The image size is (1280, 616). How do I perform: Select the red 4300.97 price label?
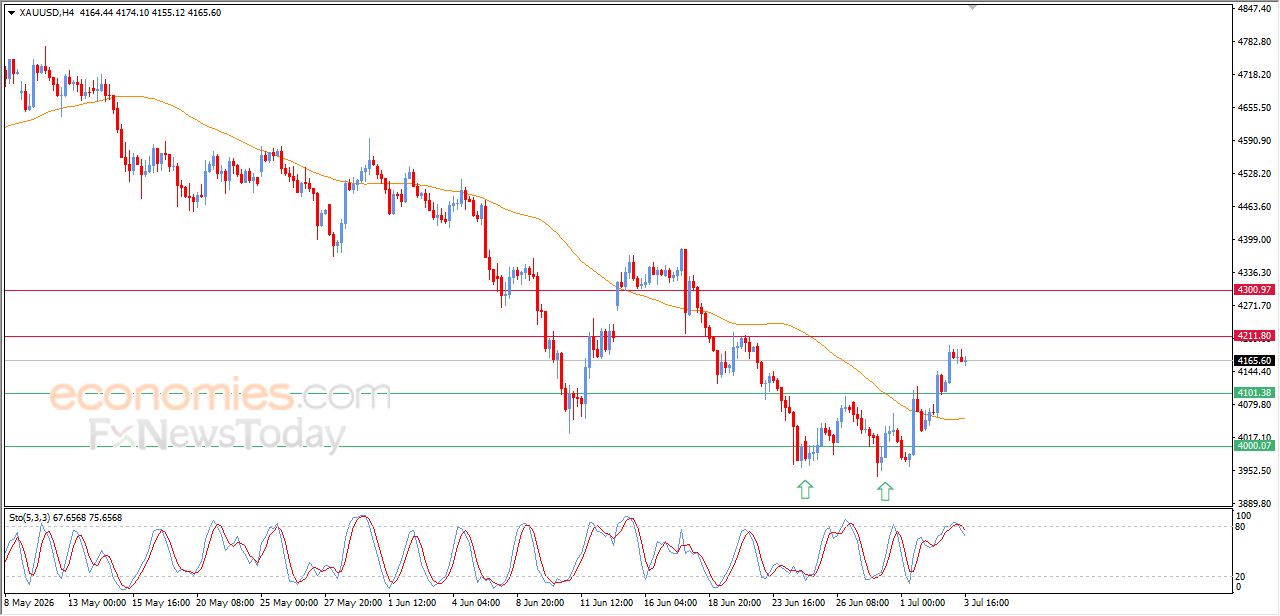pos(1253,290)
